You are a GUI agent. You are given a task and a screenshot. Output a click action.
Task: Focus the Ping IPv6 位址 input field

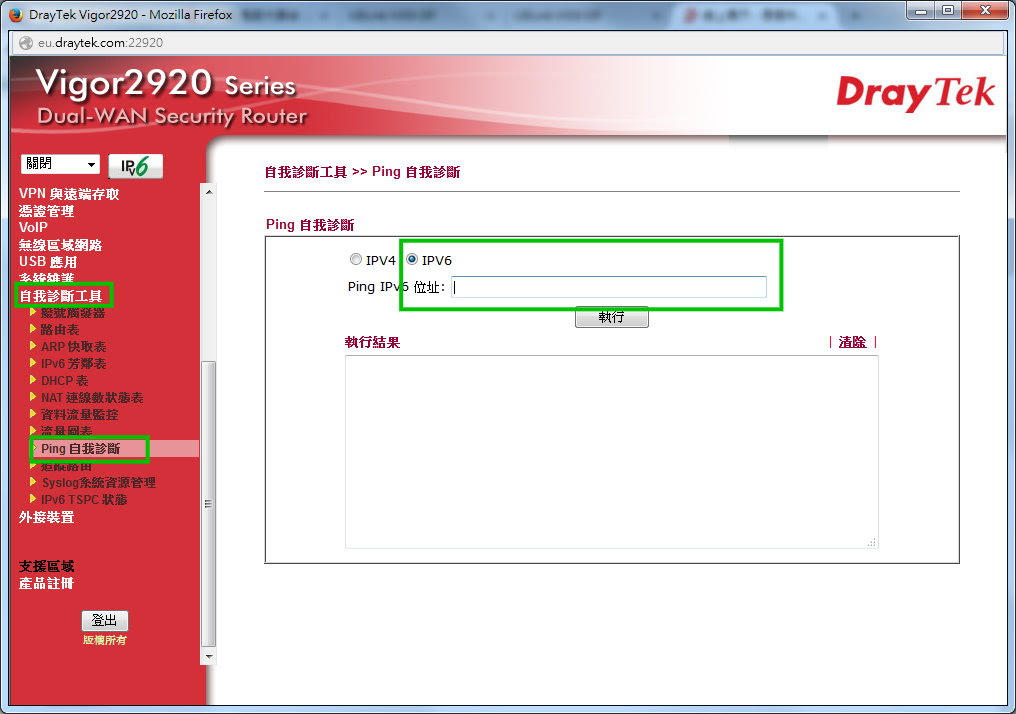(609, 287)
